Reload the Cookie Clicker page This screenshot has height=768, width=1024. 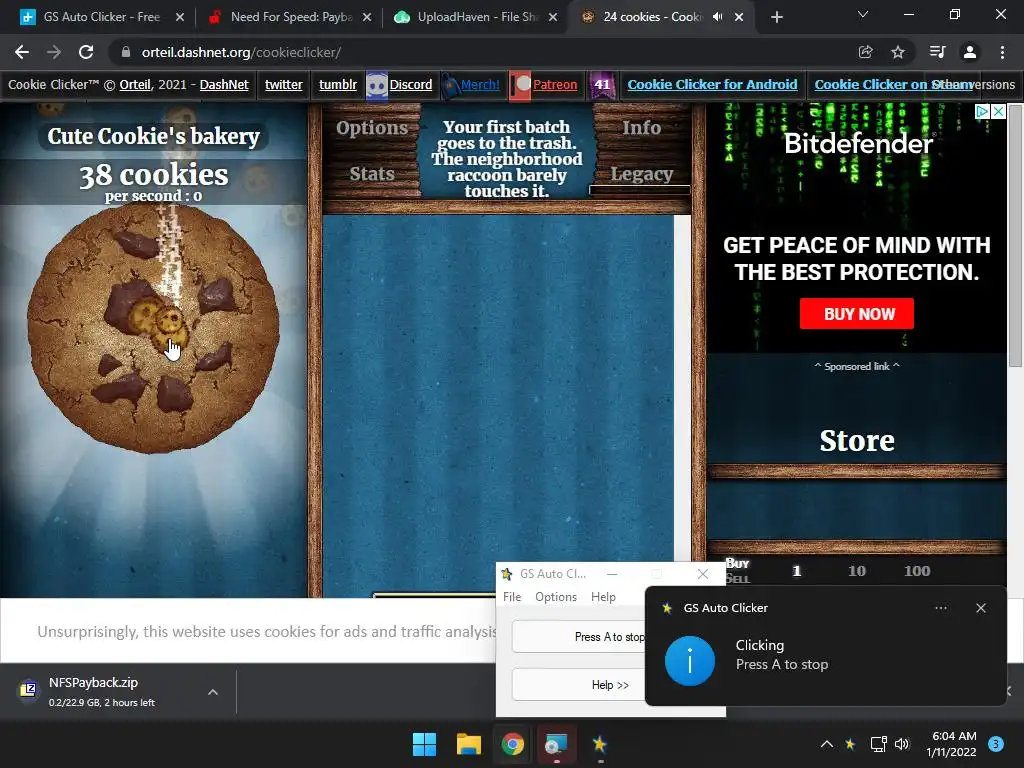pos(86,52)
